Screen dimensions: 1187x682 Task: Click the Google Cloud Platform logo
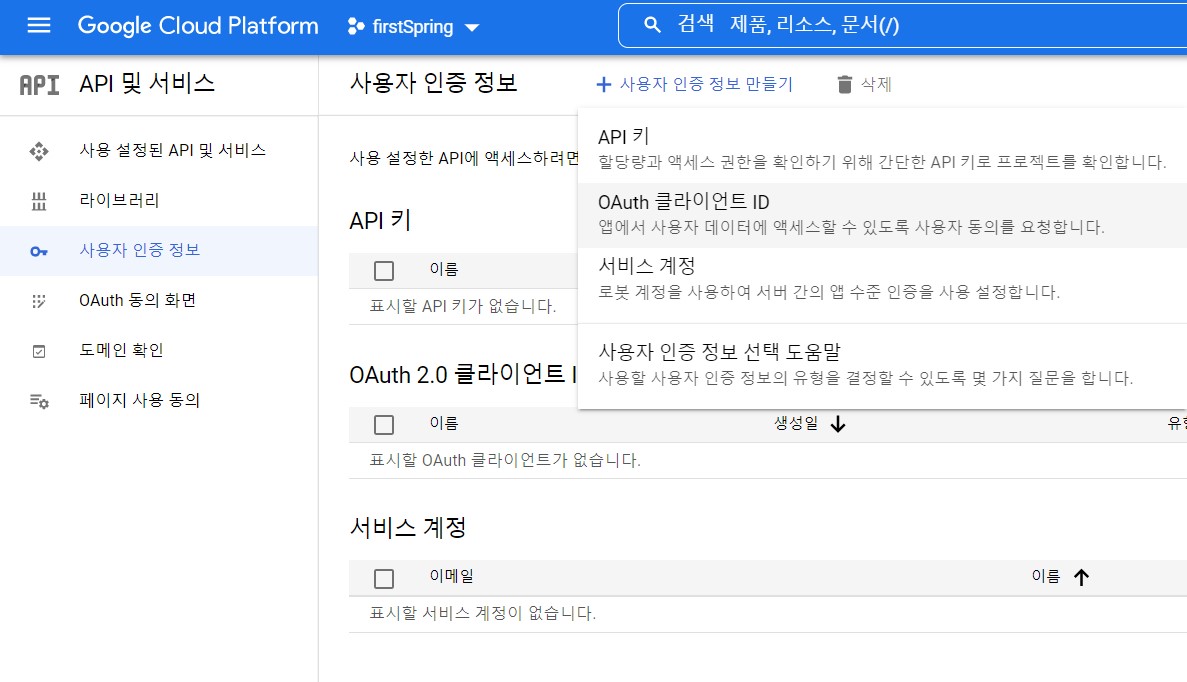[x=198, y=26]
